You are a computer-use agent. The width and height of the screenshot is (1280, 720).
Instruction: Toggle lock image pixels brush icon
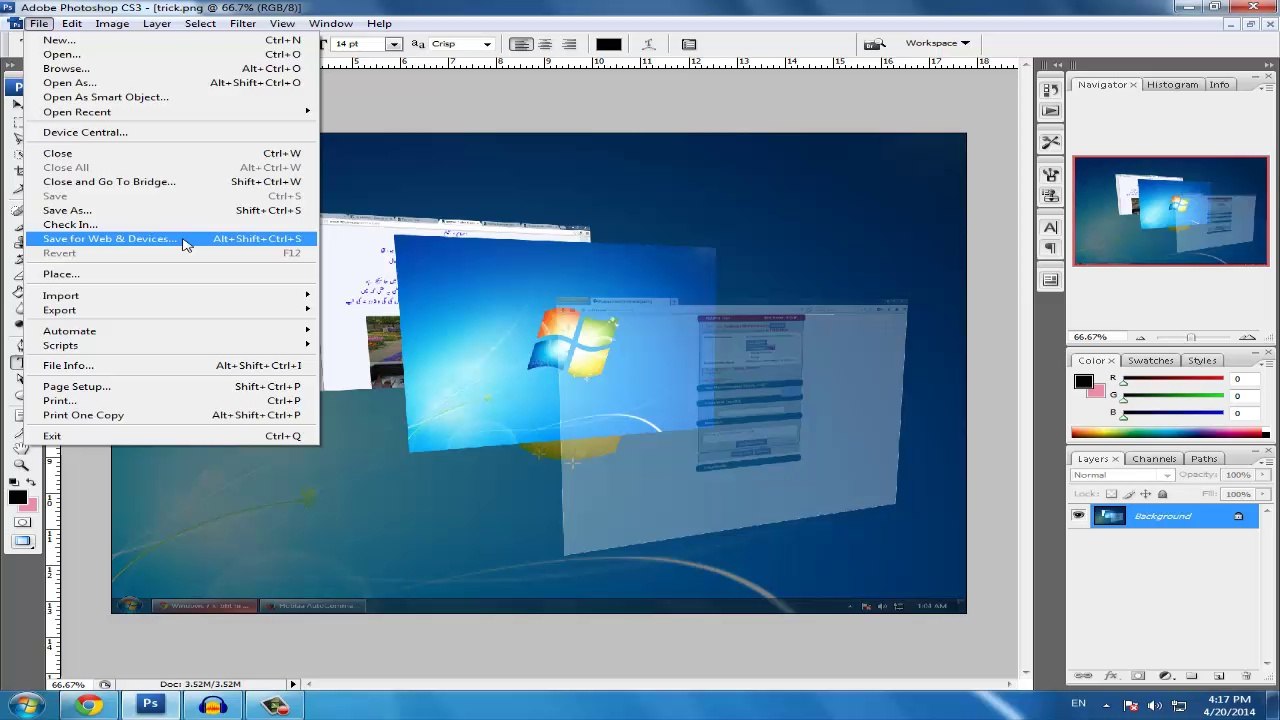[x=1128, y=494]
